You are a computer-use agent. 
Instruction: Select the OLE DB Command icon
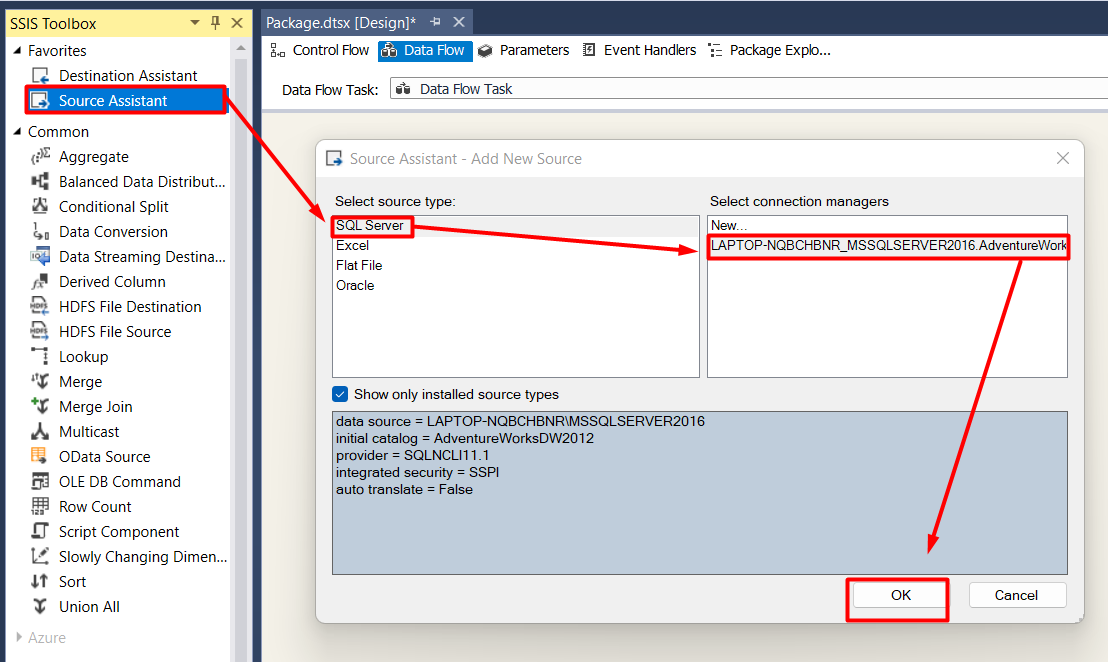40,481
